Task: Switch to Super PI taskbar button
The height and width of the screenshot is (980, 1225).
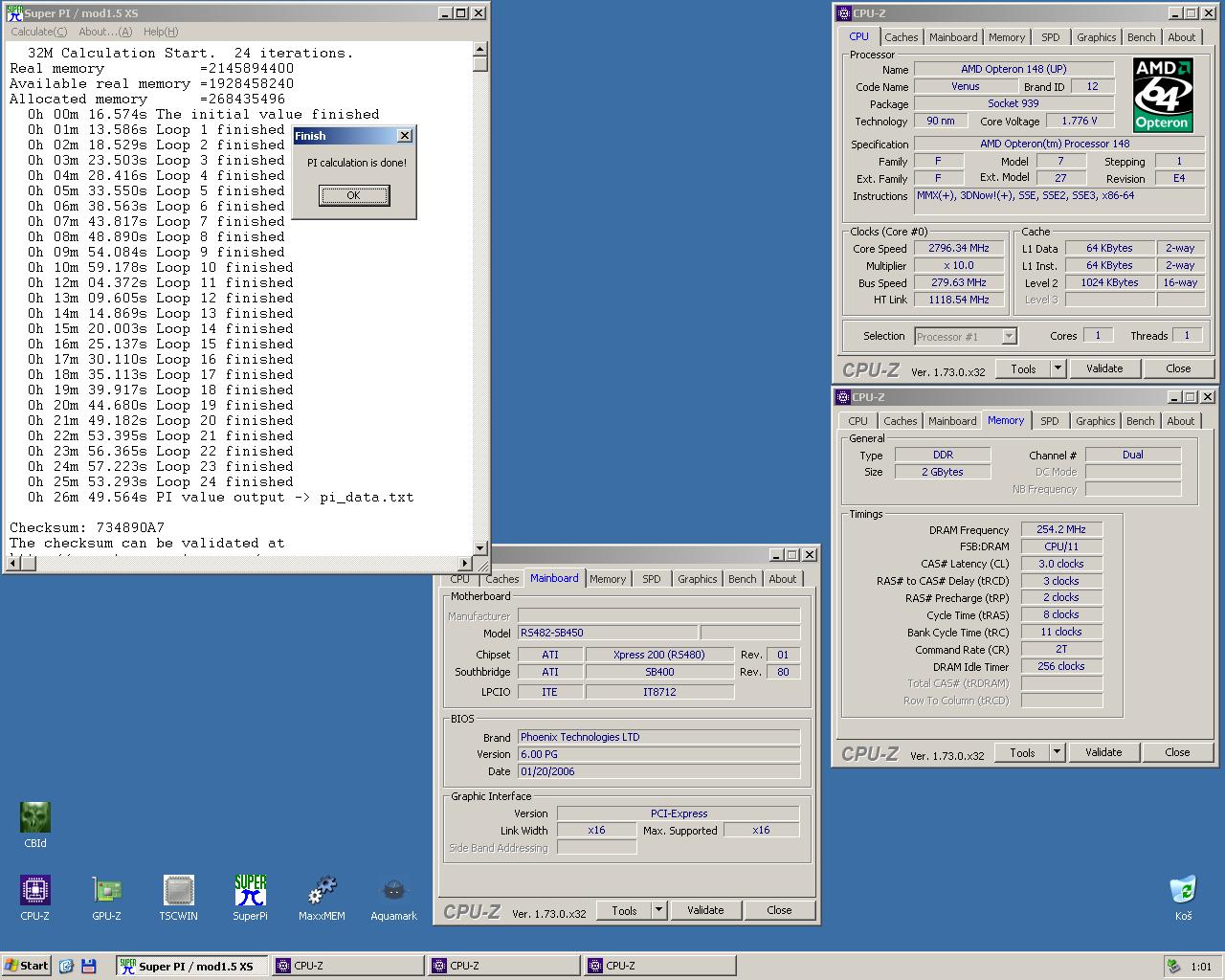Action: click(191, 966)
